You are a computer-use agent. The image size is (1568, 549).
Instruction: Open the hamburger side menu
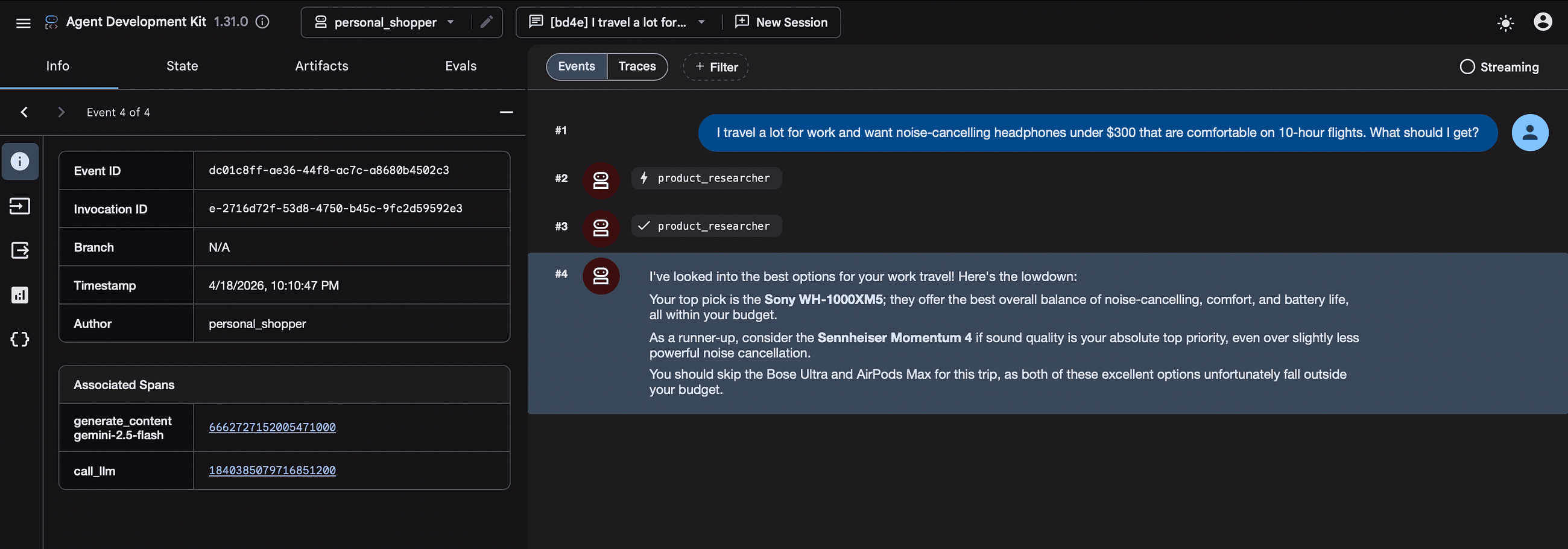coord(23,23)
